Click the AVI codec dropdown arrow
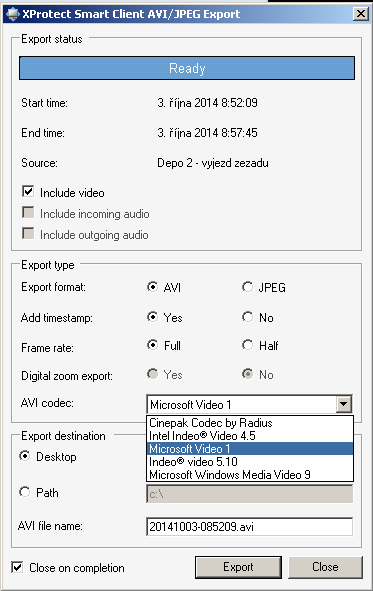 pyautogui.click(x=343, y=404)
